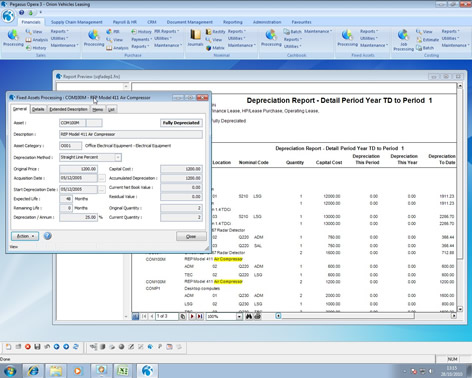Open Internet Explorer from the taskbar

[x=33, y=371]
